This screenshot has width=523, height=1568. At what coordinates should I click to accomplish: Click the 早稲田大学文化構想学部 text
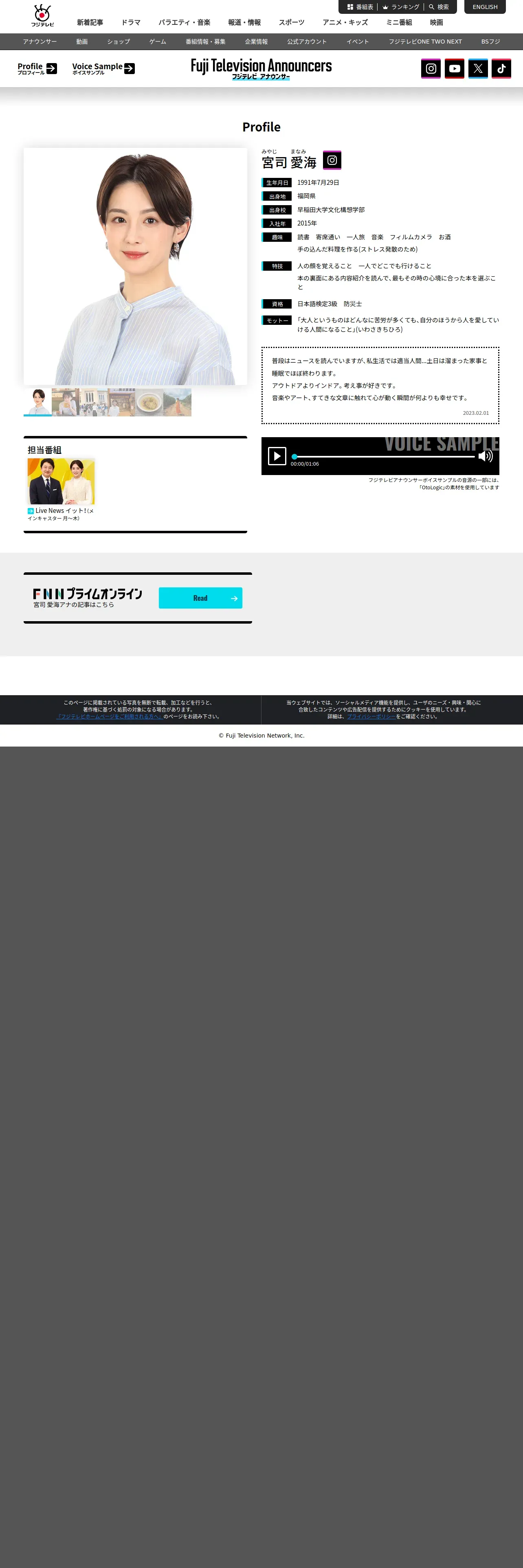click(331, 210)
